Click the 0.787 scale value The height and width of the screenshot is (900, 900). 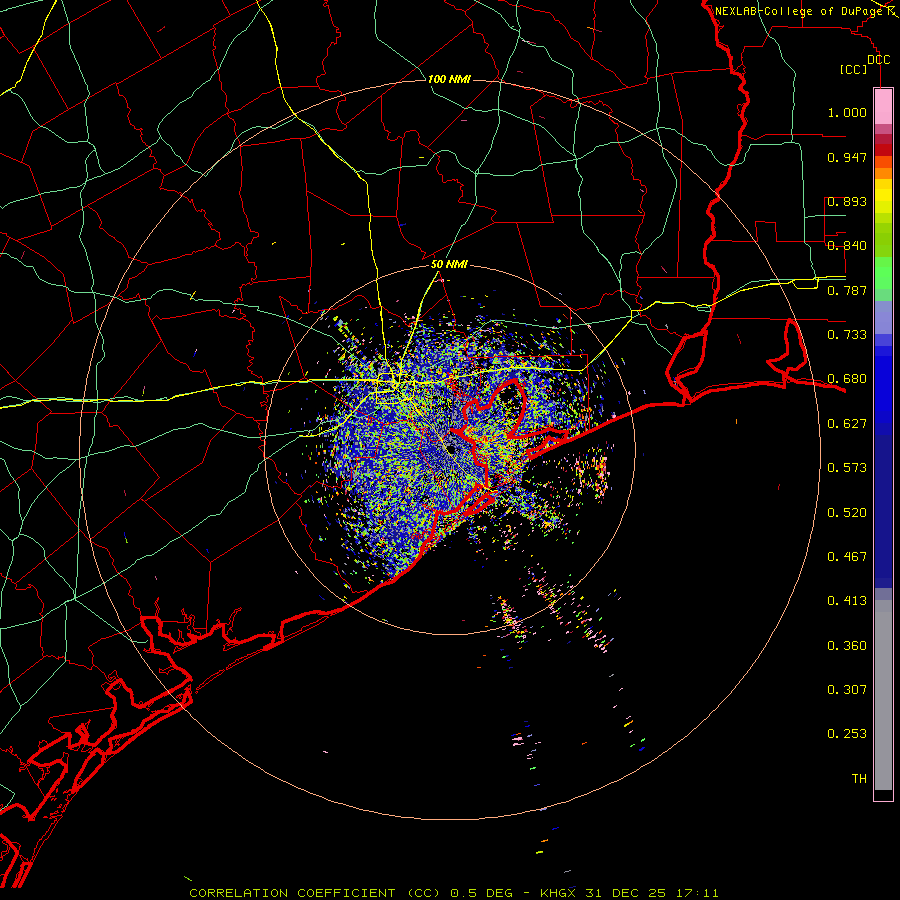click(x=847, y=290)
